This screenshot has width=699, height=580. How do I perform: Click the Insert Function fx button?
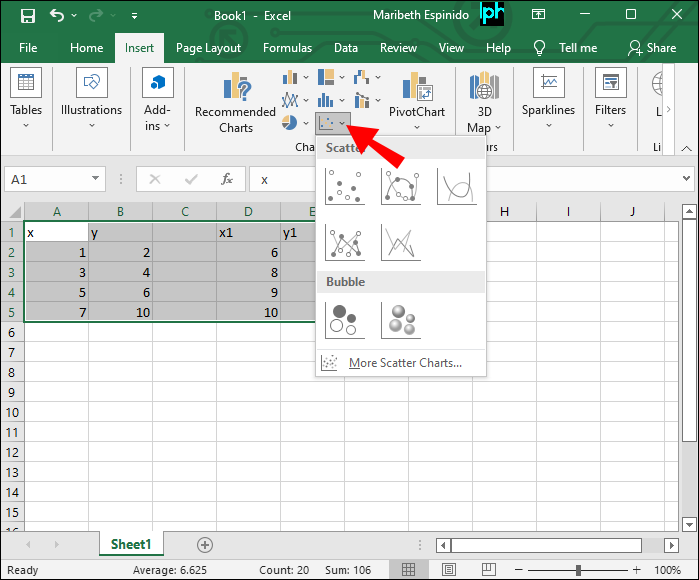point(227,179)
